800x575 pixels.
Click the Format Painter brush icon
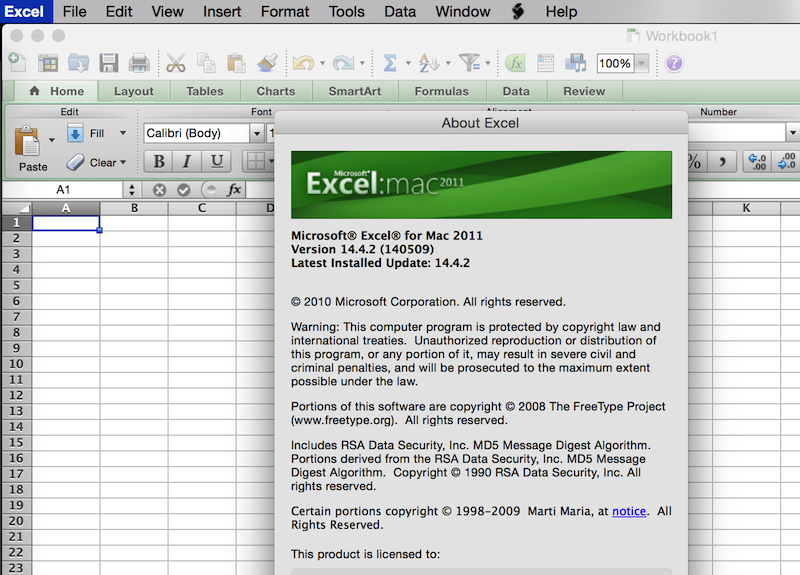click(266, 63)
